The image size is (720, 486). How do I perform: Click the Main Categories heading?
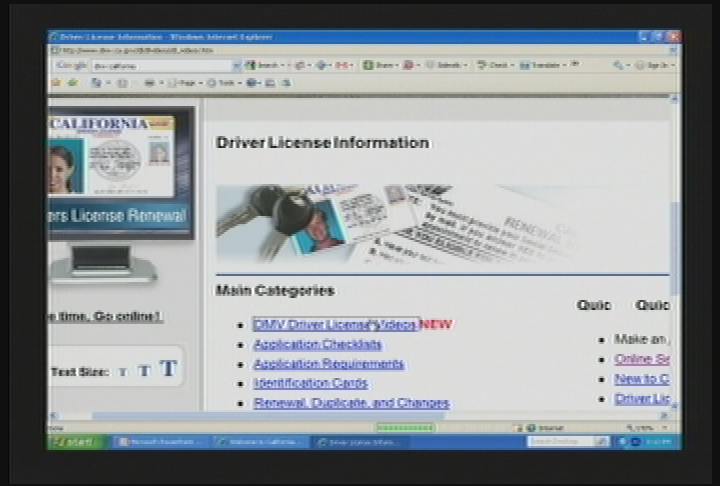(x=275, y=291)
